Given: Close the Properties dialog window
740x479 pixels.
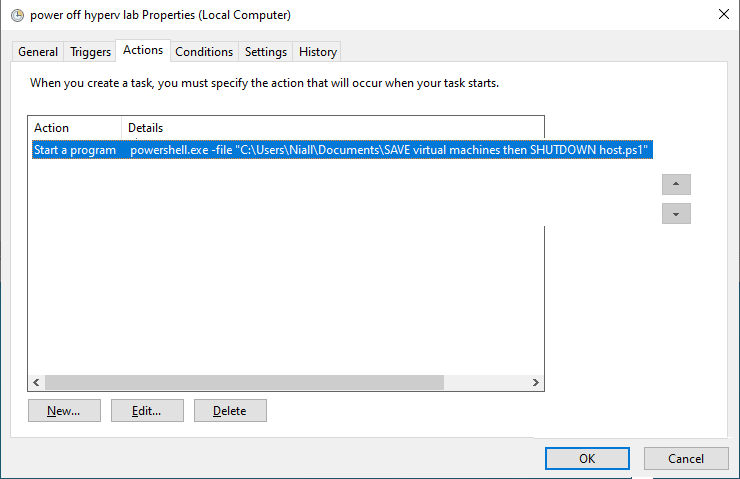Looking at the screenshot, I should pyautogui.click(x=723, y=14).
